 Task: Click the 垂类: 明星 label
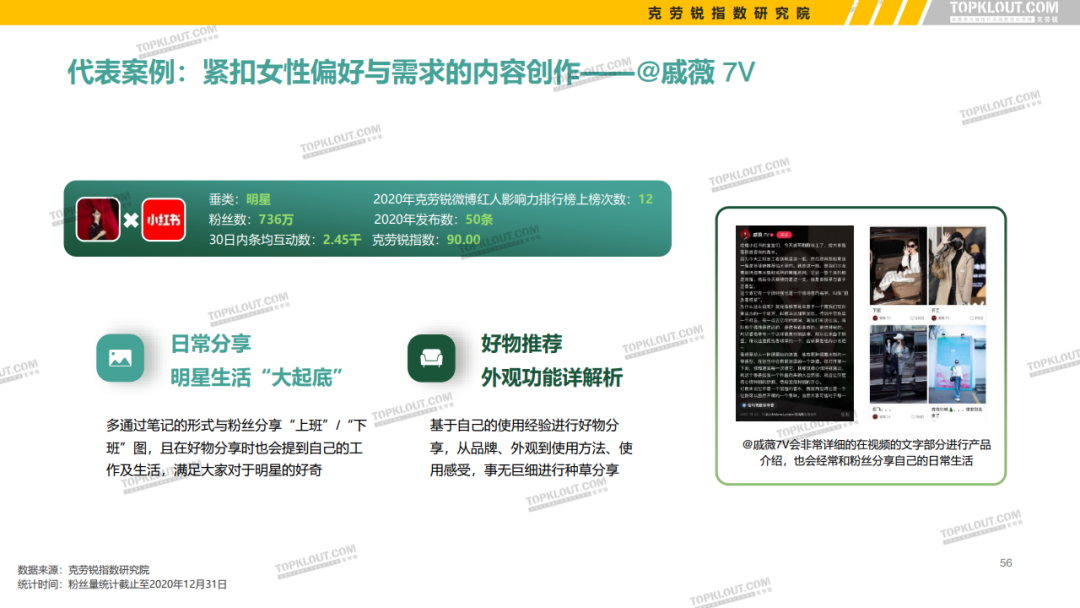[x=240, y=200]
